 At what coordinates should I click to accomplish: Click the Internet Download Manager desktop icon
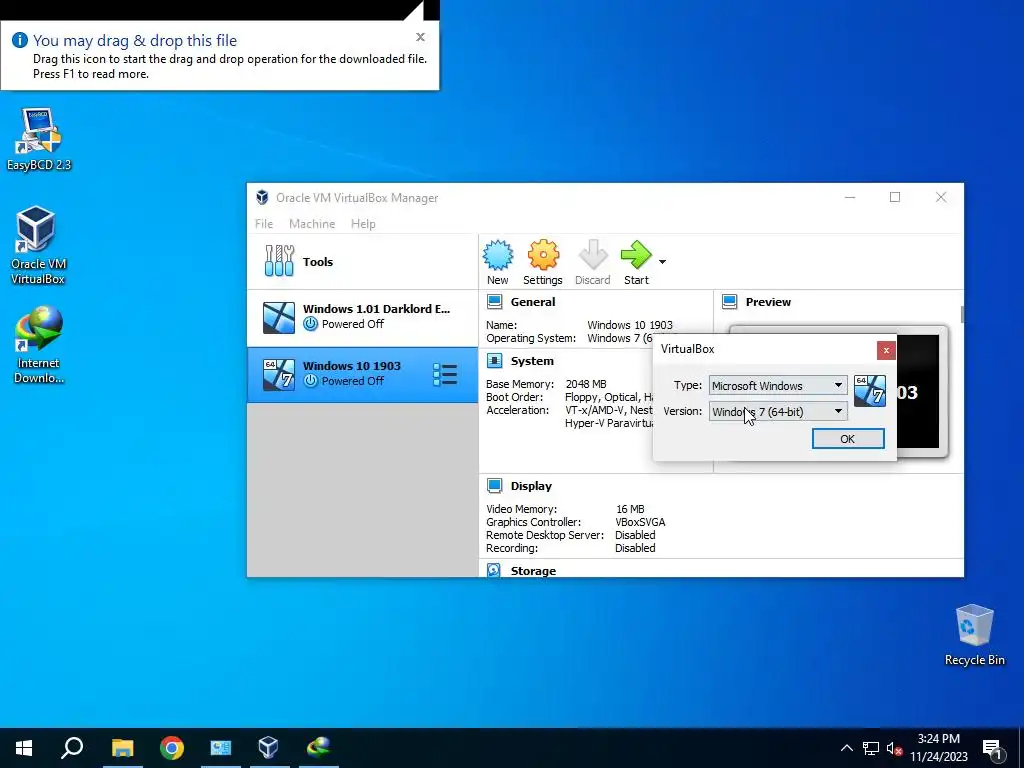click(x=39, y=345)
